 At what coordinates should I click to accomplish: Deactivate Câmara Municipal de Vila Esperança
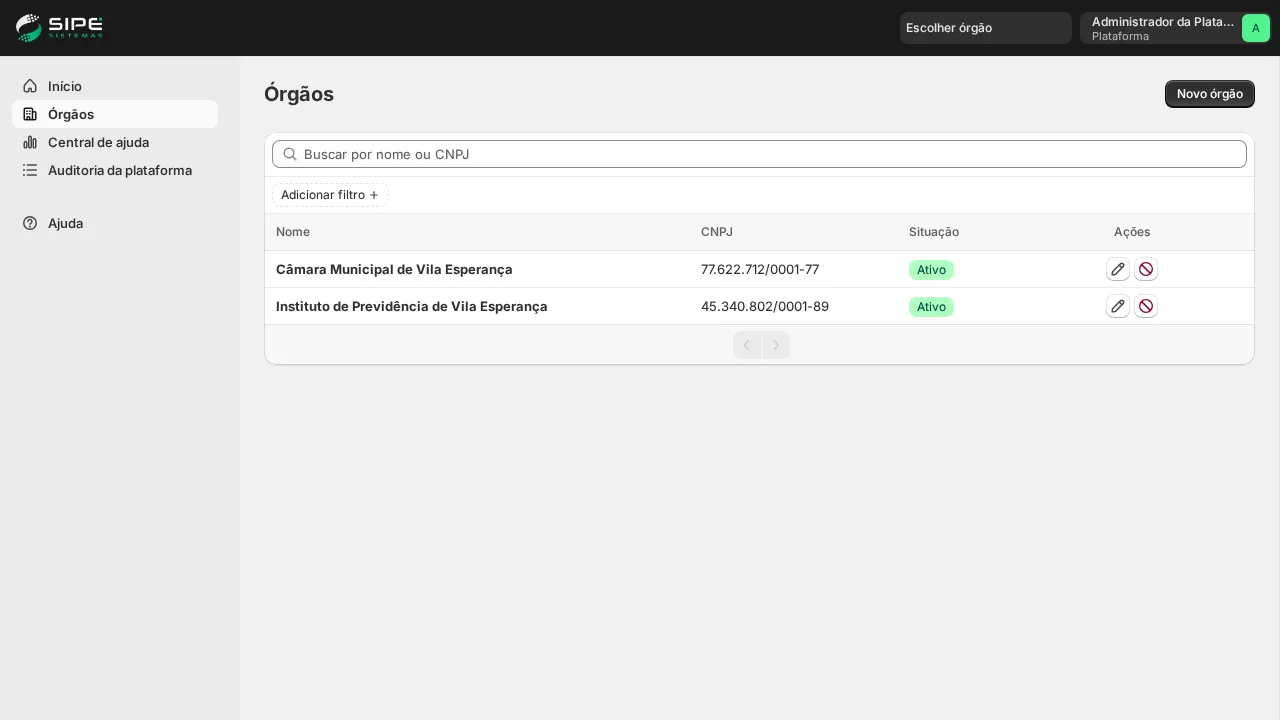(1146, 269)
